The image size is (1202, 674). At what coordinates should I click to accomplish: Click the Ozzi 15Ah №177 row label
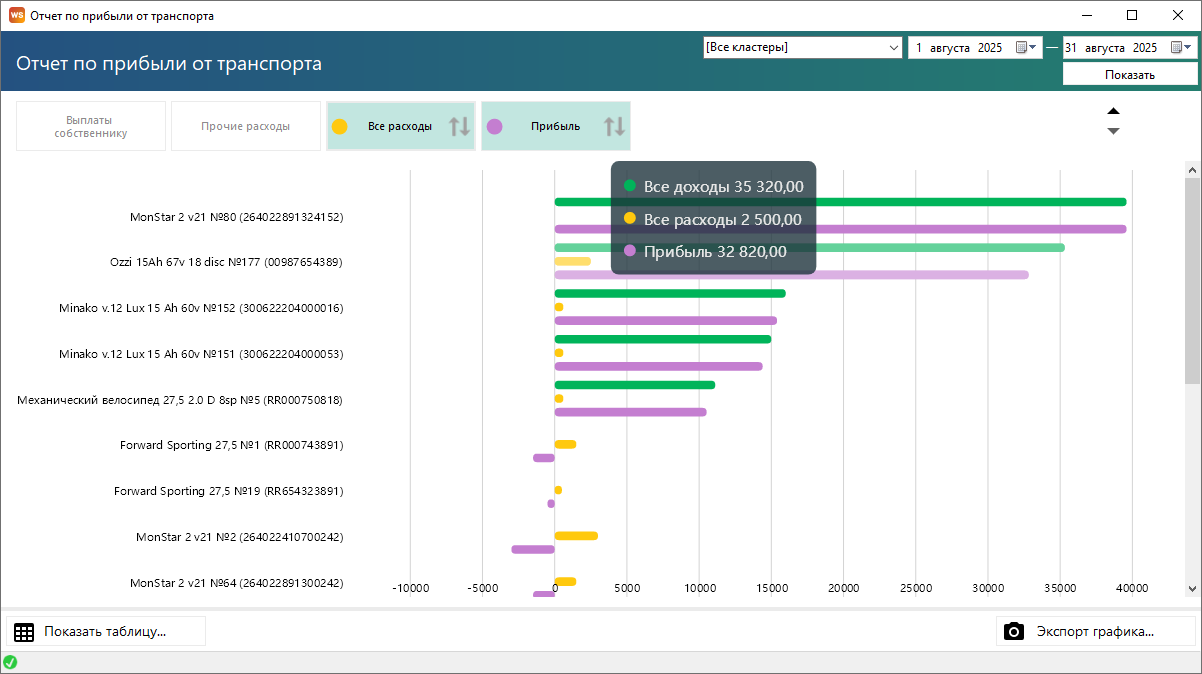pyautogui.click(x=226, y=262)
